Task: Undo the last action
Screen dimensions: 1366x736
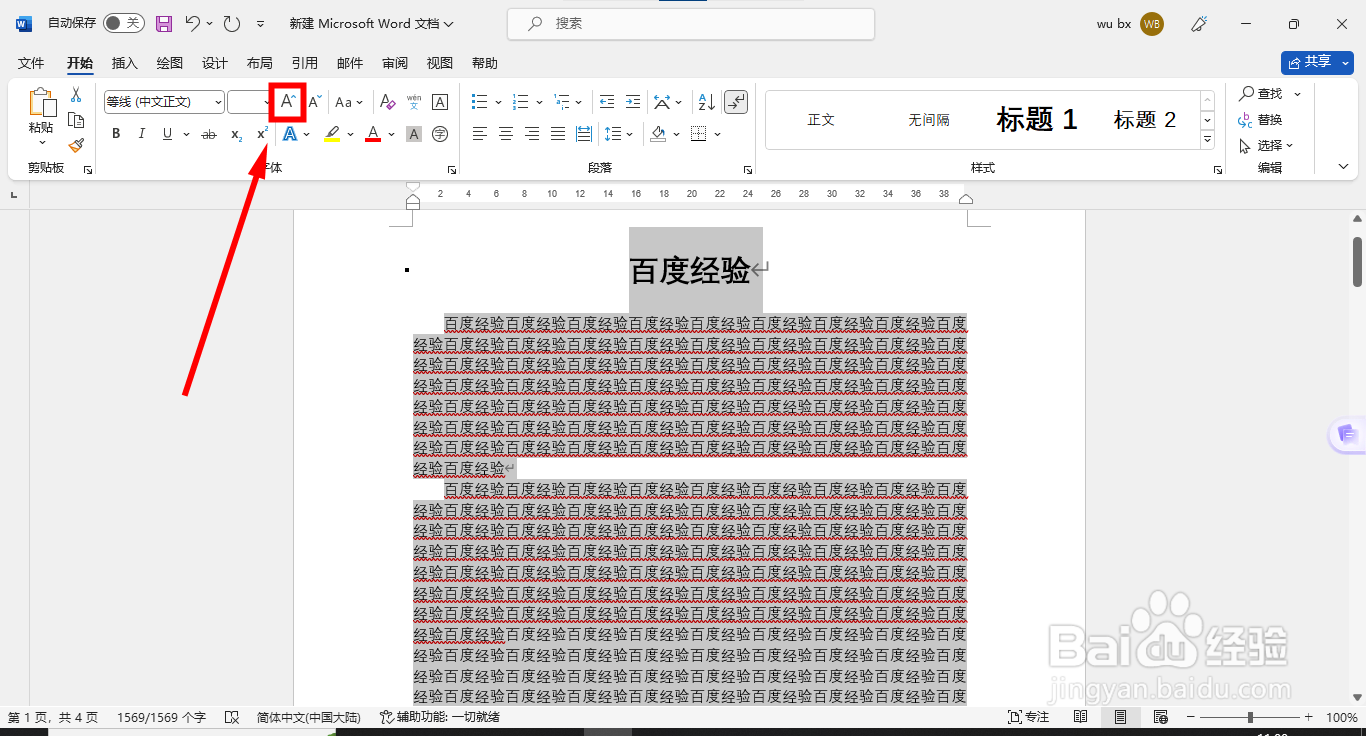Action: pyautogui.click(x=194, y=23)
